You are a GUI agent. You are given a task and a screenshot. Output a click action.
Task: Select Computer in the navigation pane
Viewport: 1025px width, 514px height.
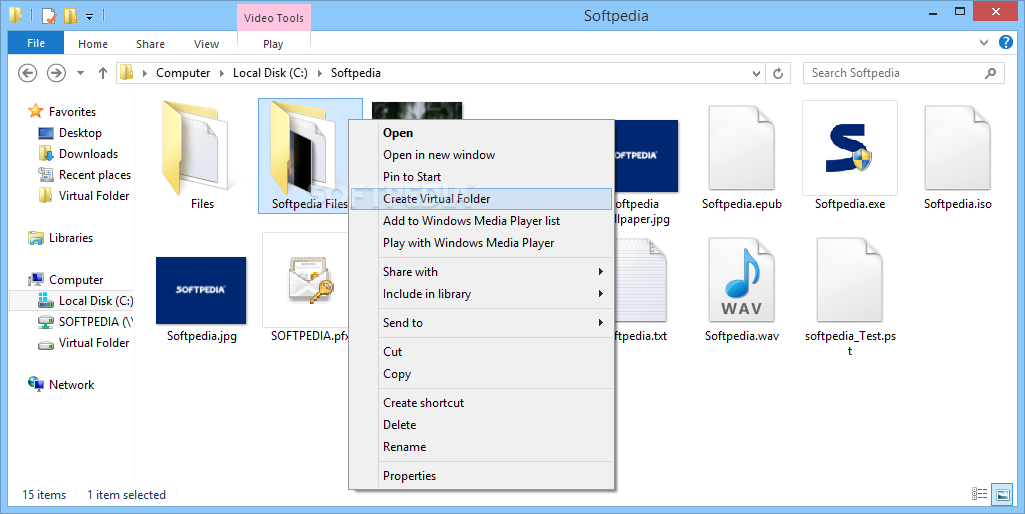[x=66, y=280]
